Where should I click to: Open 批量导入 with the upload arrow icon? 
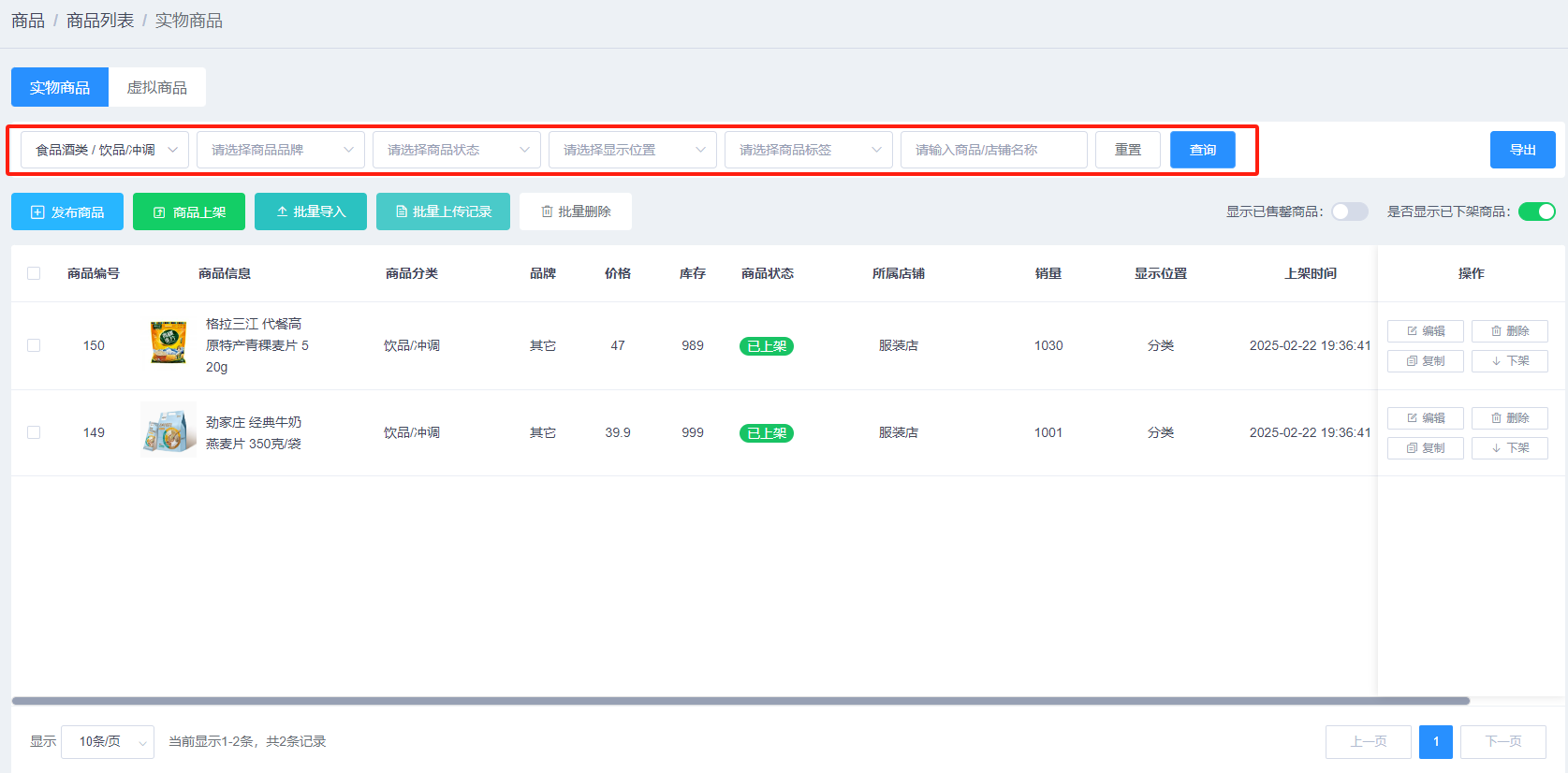coord(311,212)
